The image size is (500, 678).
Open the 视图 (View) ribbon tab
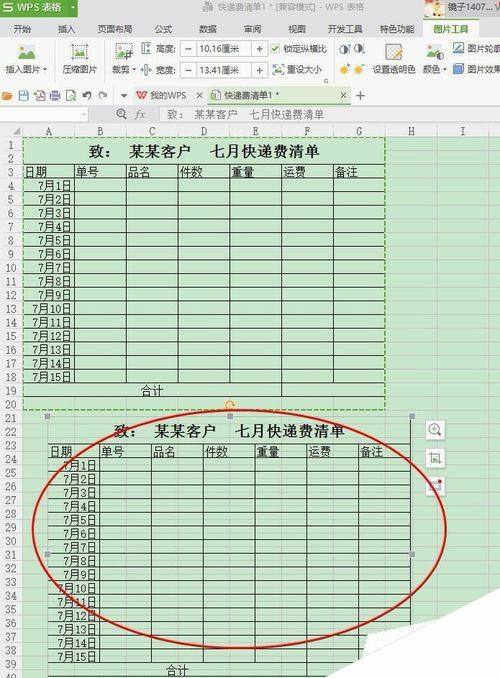(297, 29)
